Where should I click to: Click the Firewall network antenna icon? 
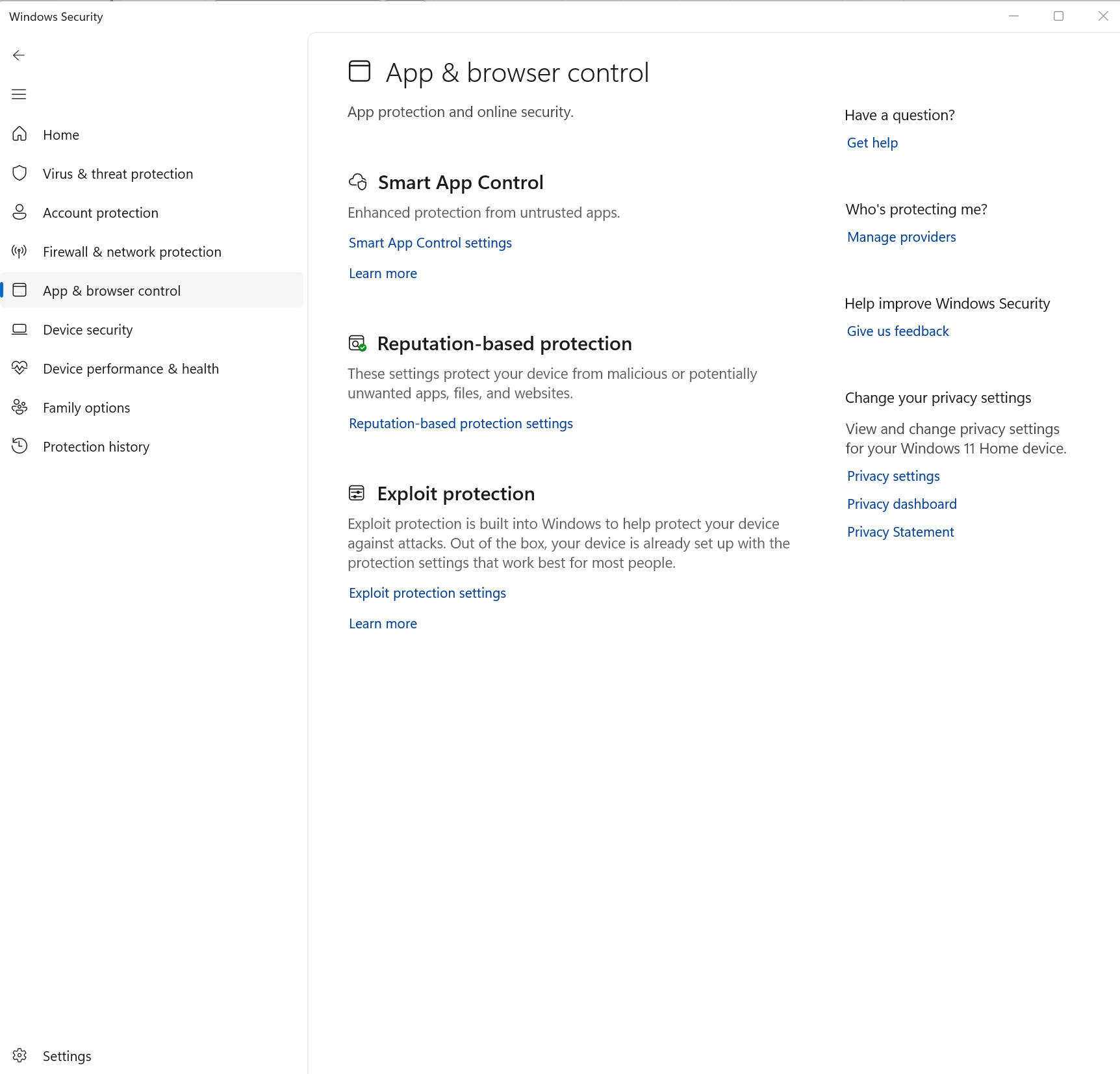click(x=19, y=251)
